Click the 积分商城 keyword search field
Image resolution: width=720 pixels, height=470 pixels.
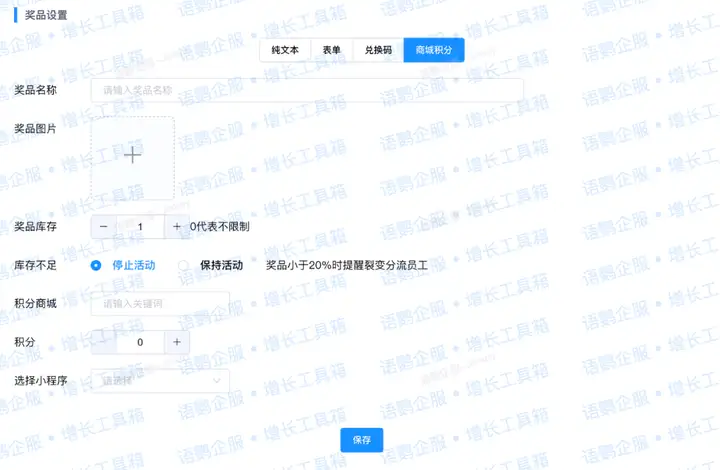pos(160,303)
